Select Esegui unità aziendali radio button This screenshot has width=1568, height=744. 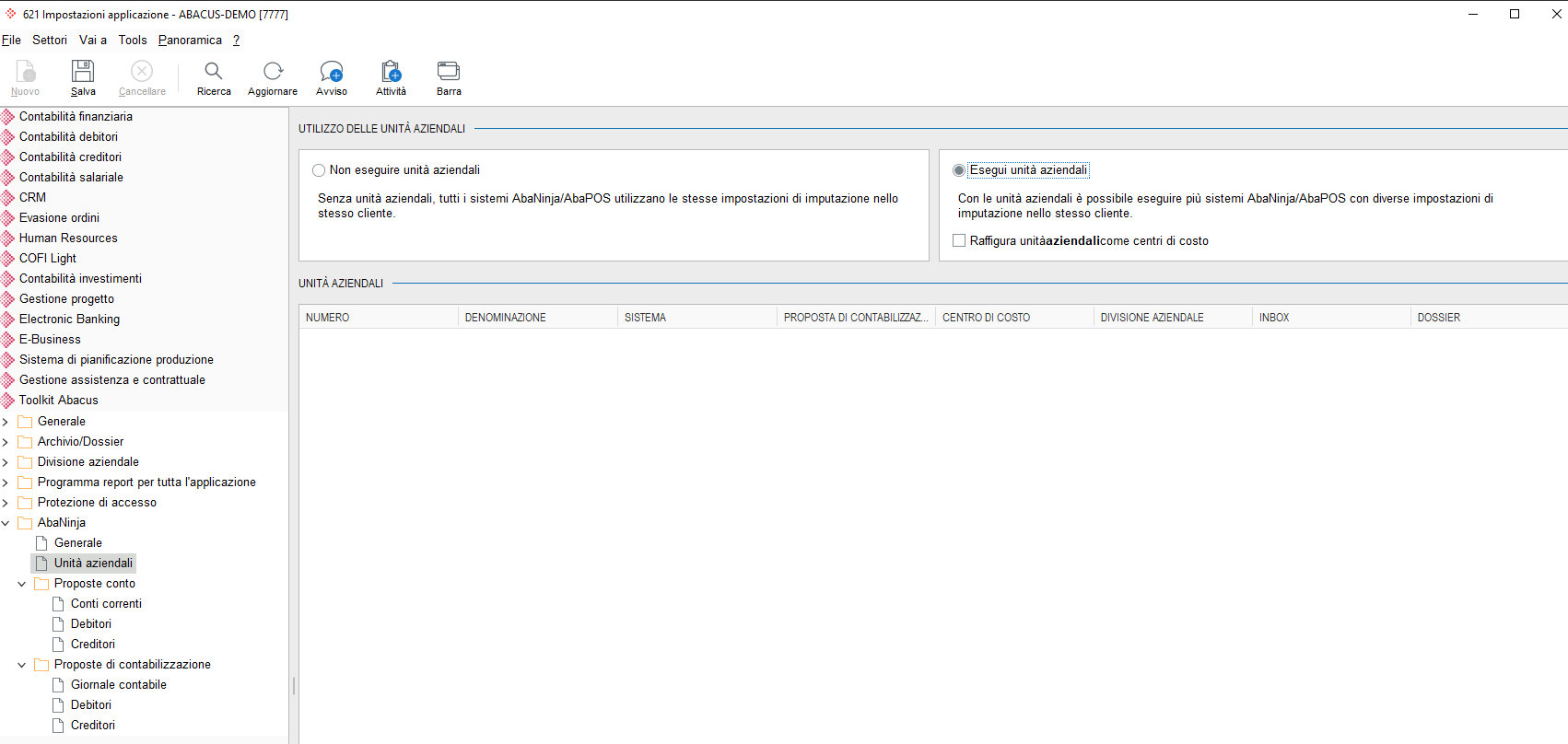(959, 170)
